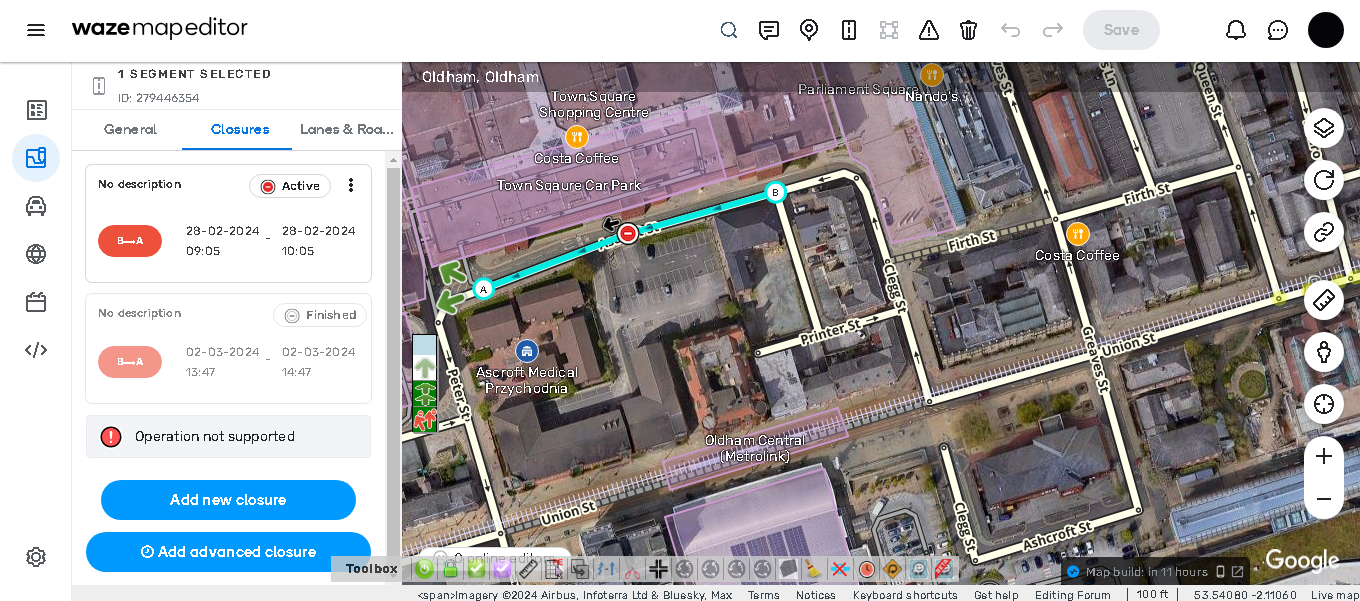The image size is (1360, 601).
Task: Open the Get help link
Action: click(x=996, y=595)
